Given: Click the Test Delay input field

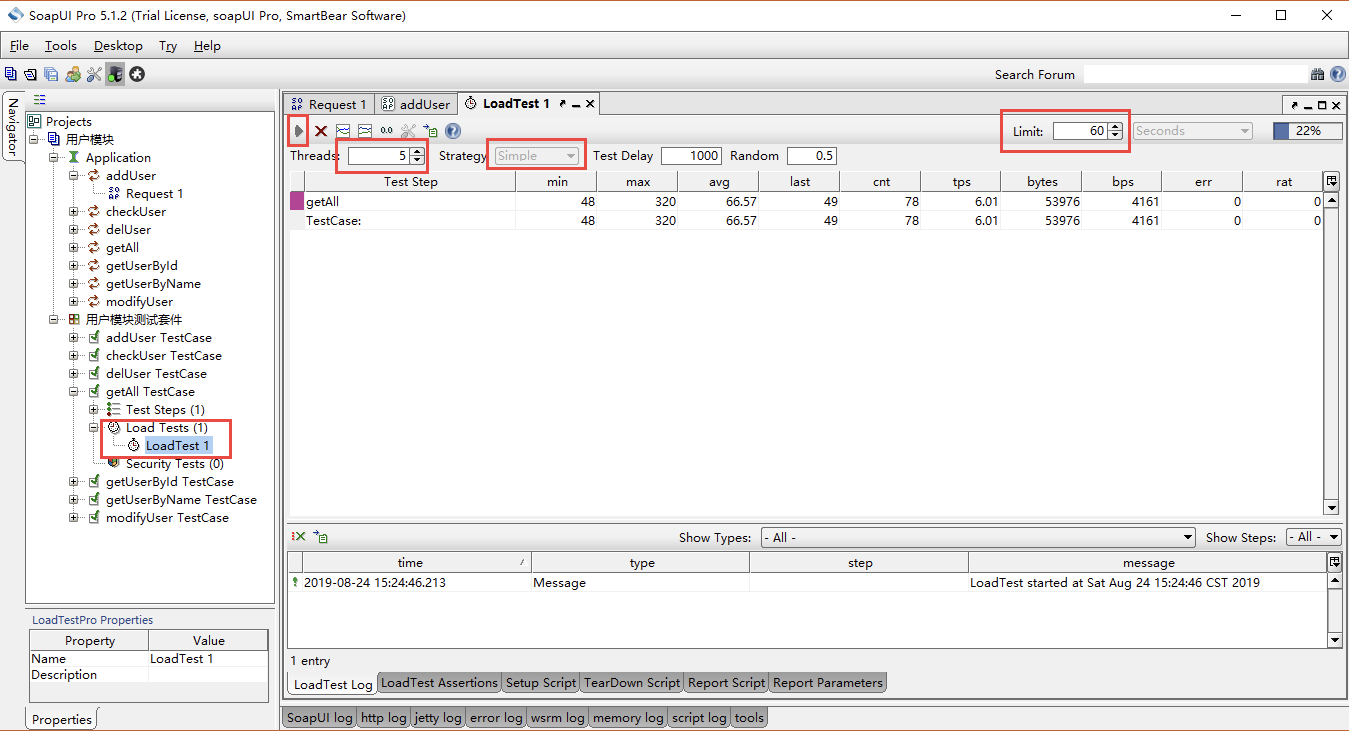Looking at the screenshot, I should click(691, 156).
